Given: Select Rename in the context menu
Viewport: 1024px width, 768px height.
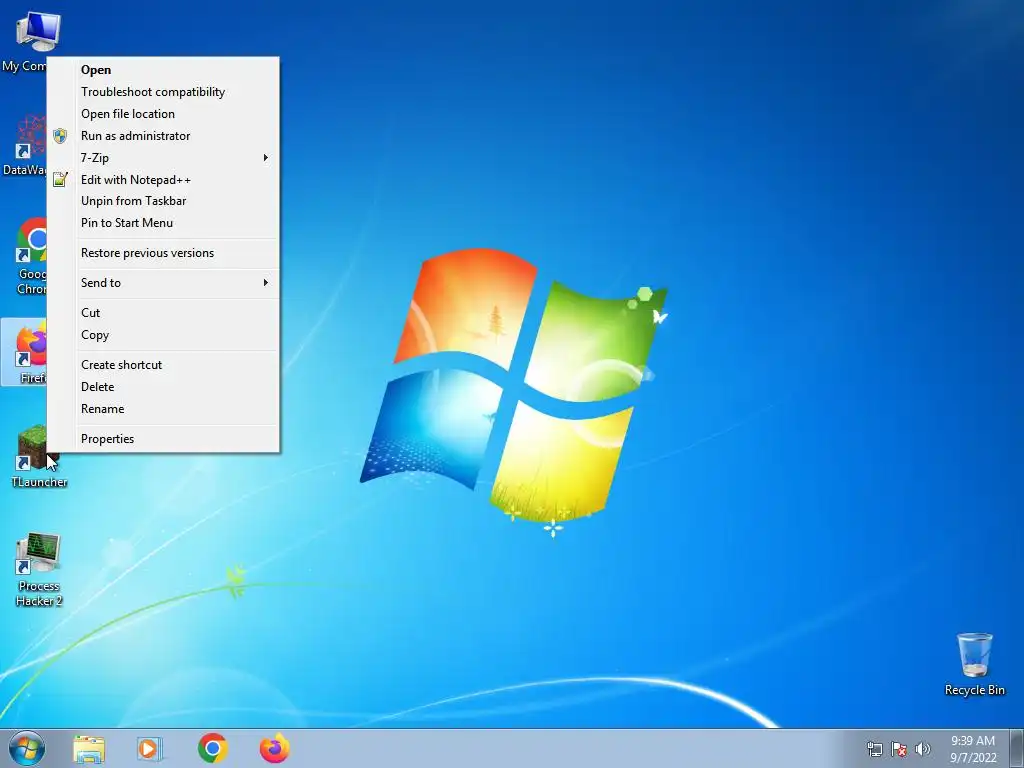Looking at the screenshot, I should pyautogui.click(x=163, y=409).
